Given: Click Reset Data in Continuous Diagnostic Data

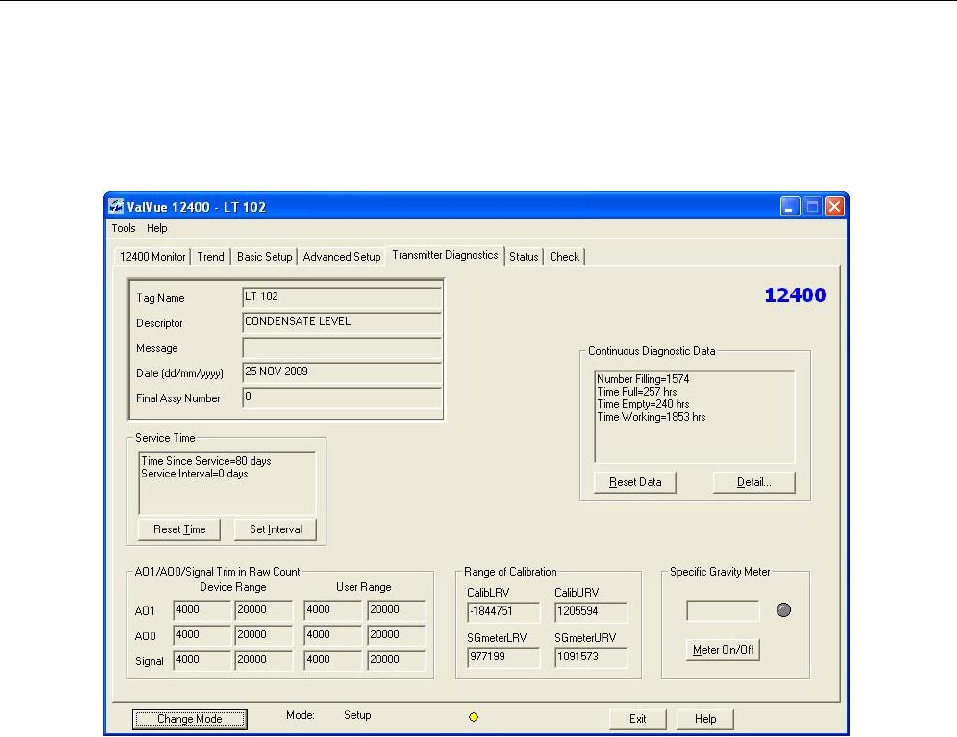Looking at the screenshot, I should click(635, 482).
